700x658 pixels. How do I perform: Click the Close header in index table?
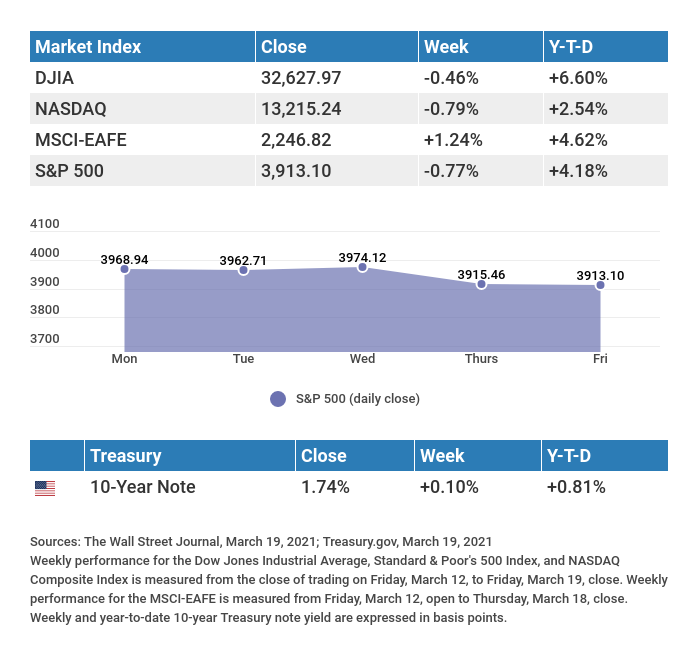coord(283,47)
